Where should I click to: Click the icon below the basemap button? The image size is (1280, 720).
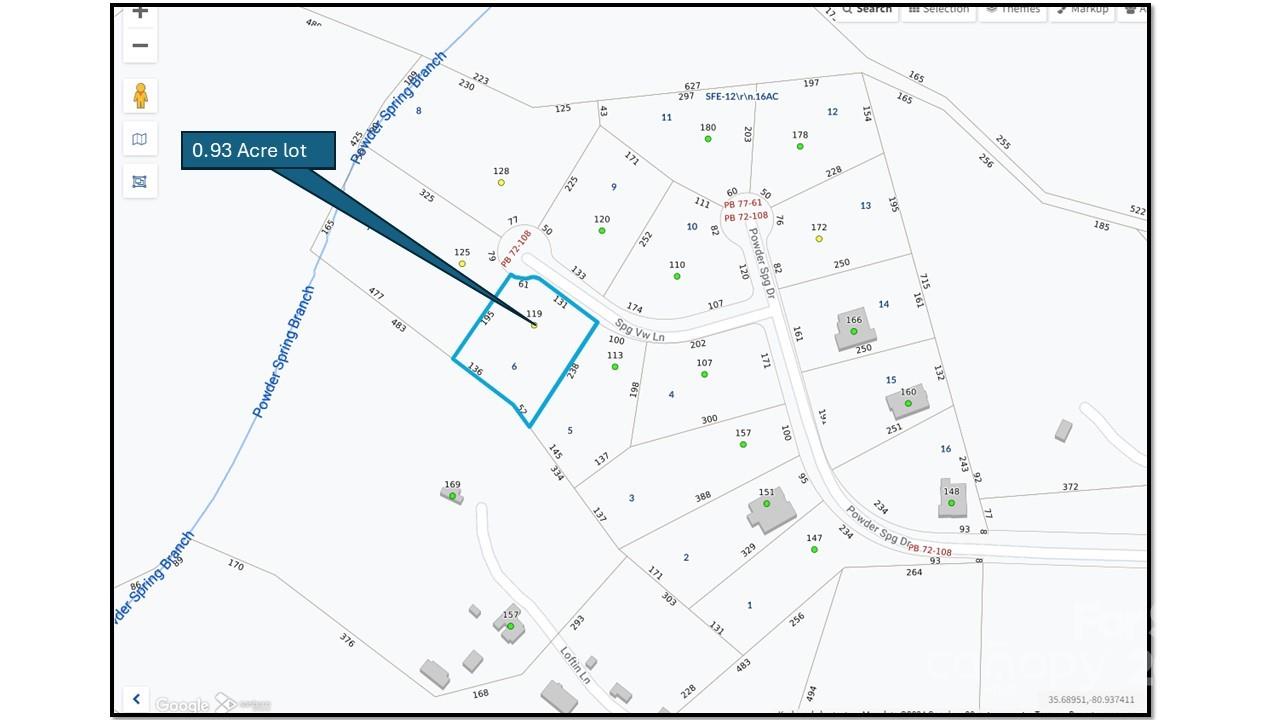[x=140, y=181]
